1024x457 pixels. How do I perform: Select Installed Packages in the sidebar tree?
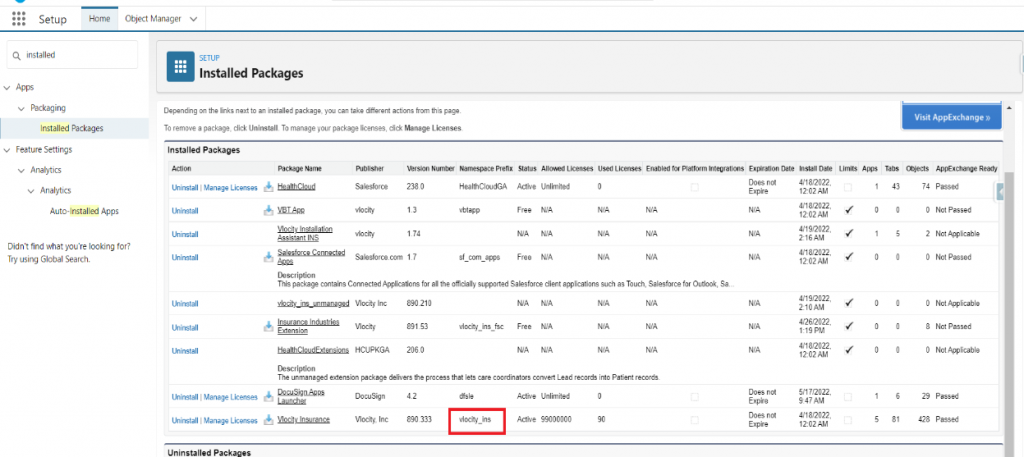[x=72, y=129]
